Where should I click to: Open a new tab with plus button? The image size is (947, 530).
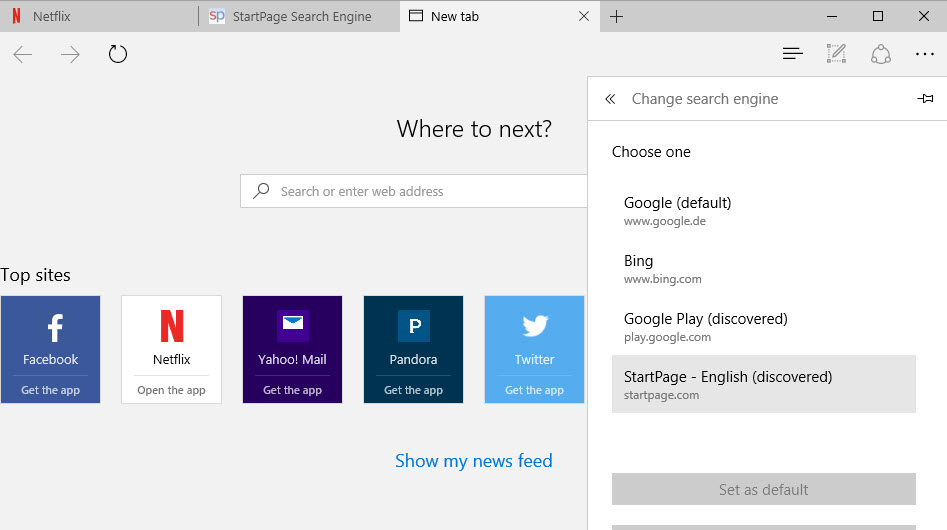pos(617,16)
